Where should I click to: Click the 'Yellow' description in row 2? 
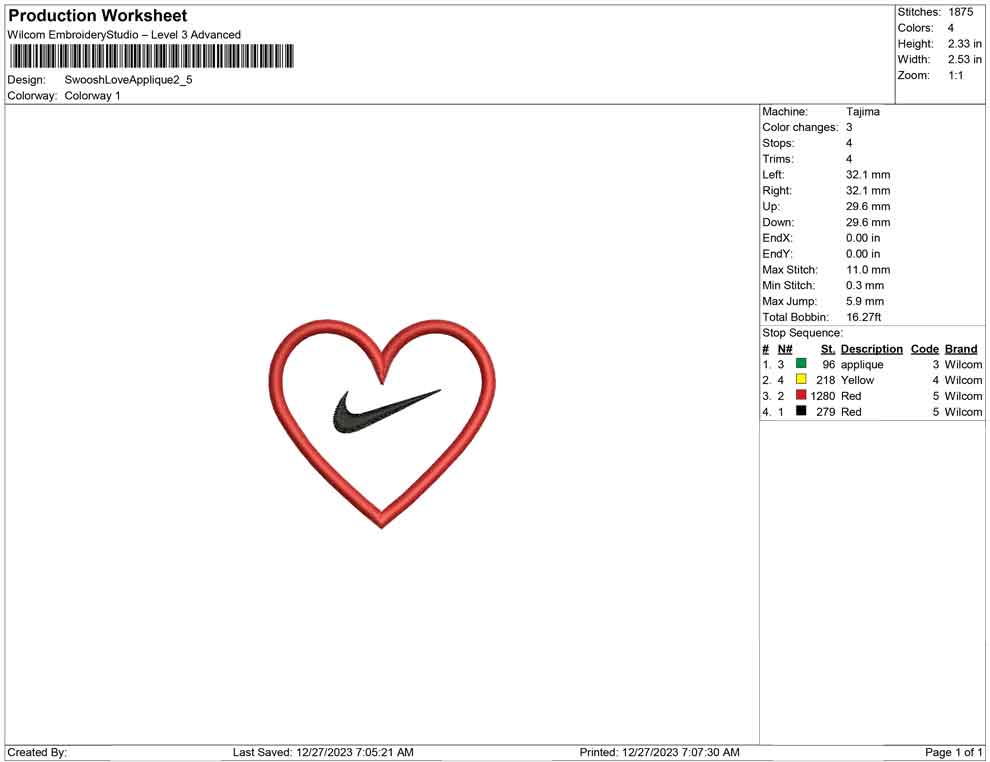click(x=857, y=380)
